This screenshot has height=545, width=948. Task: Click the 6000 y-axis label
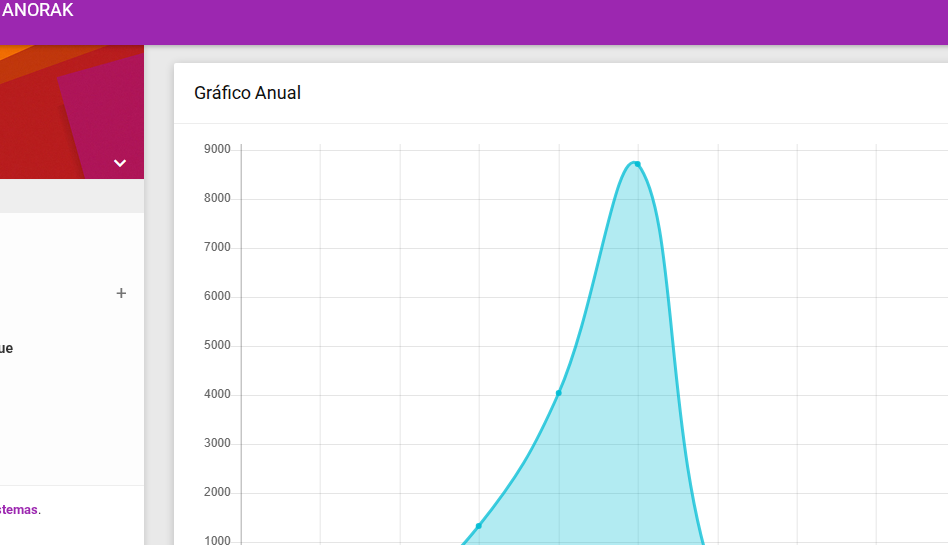pos(217,297)
